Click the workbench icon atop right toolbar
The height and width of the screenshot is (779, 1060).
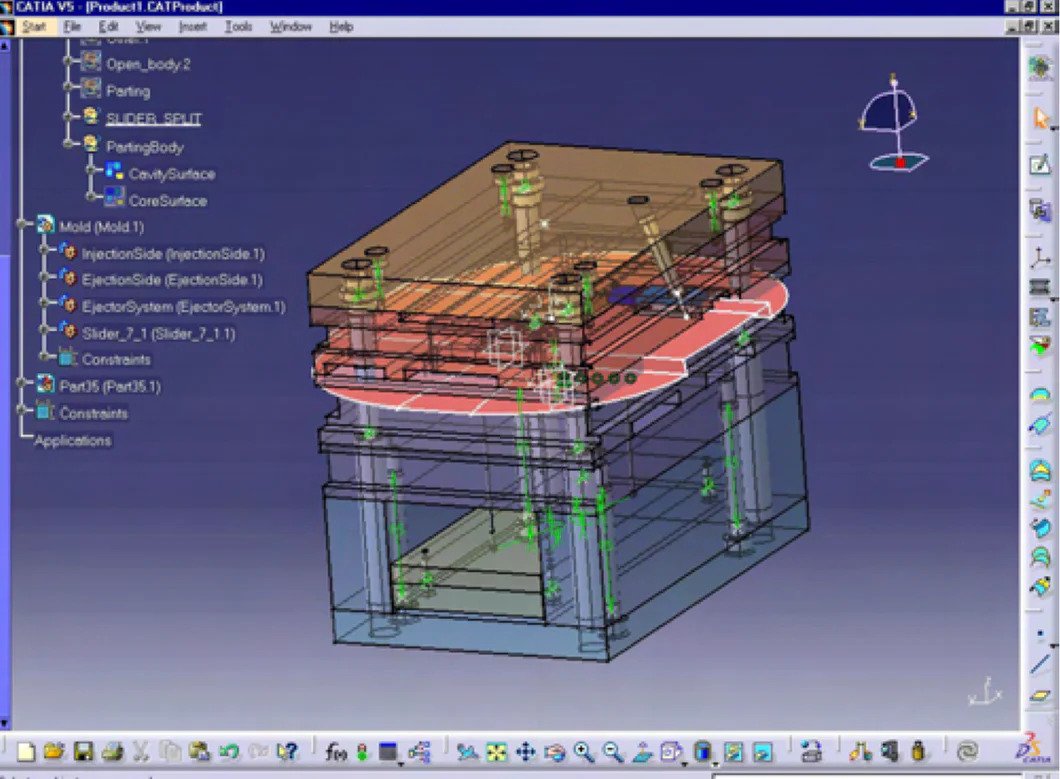click(1040, 67)
